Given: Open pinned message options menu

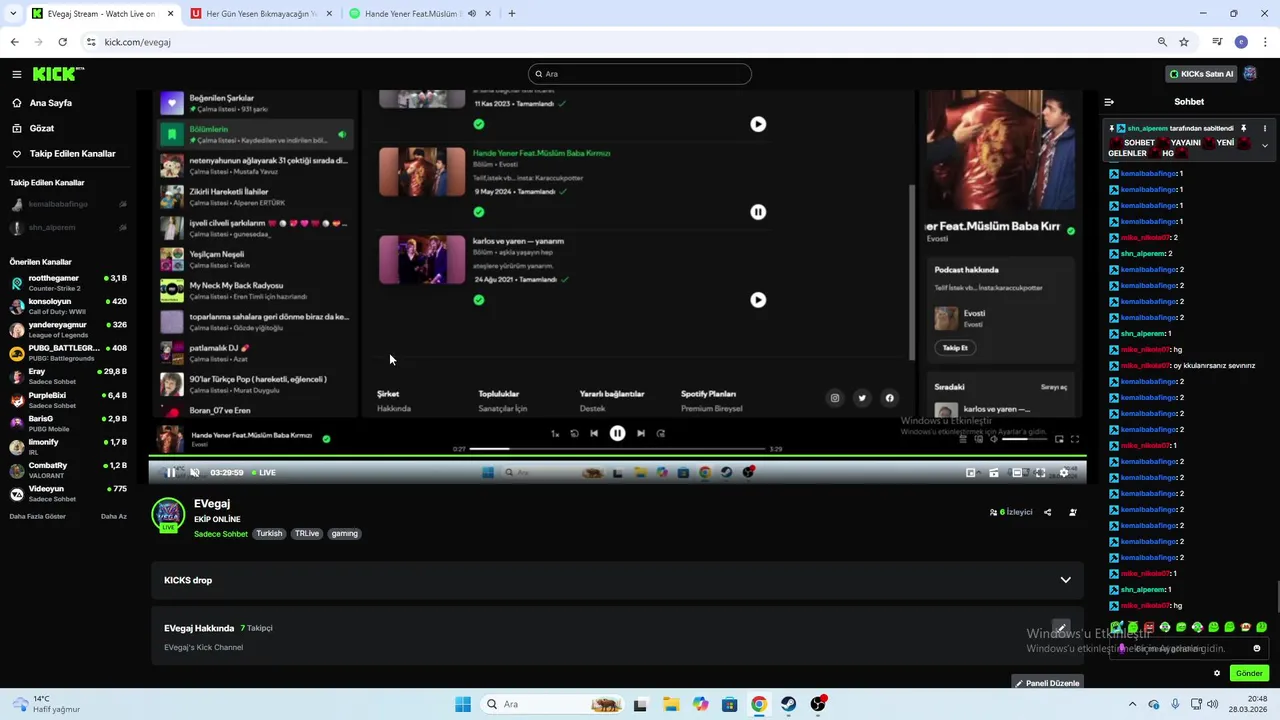Looking at the screenshot, I should pyautogui.click(x=1264, y=129).
